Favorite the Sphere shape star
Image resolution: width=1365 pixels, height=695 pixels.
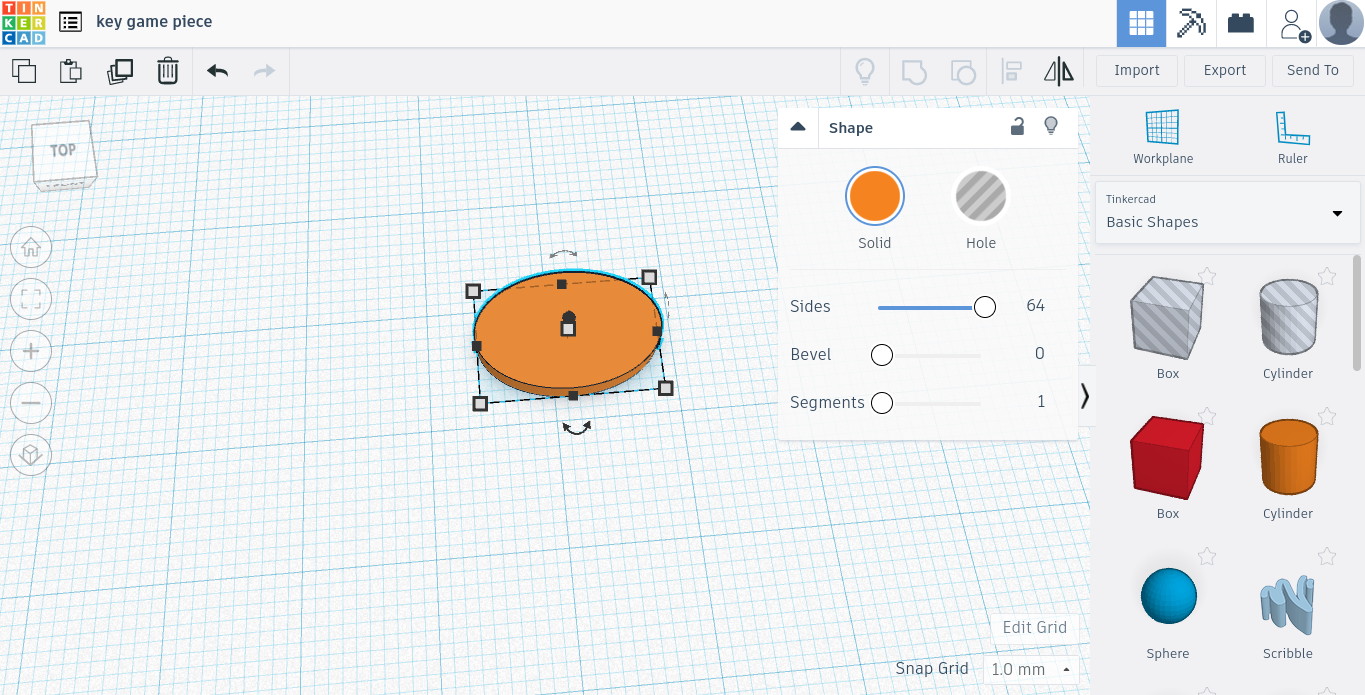1207,555
